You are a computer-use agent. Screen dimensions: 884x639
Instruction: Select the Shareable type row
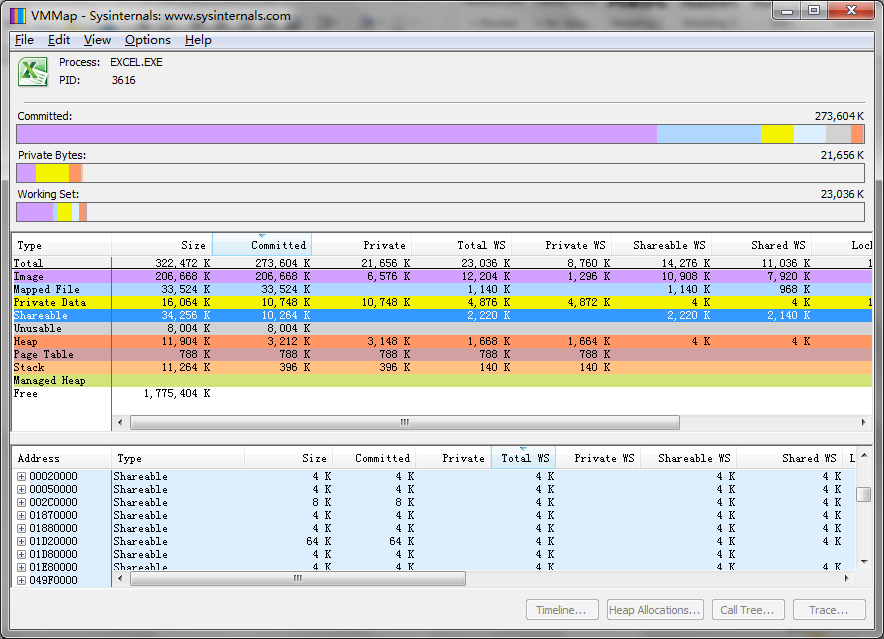coord(442,315)
